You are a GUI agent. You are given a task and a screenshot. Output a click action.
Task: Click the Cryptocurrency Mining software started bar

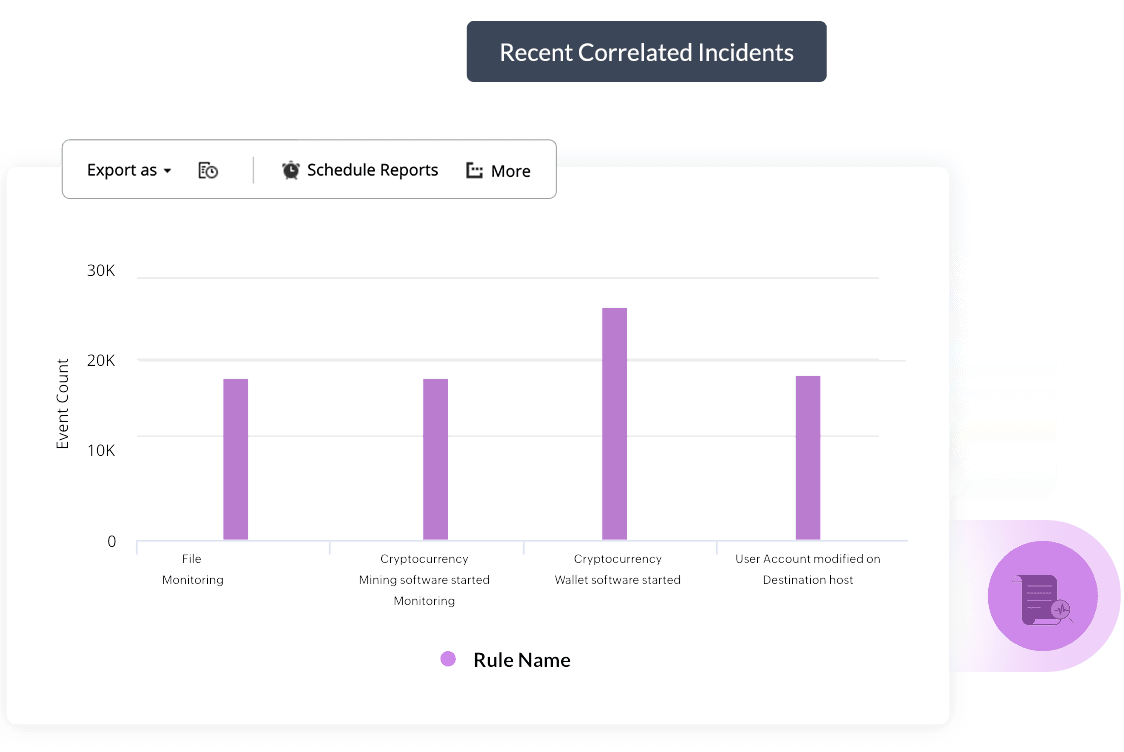point(435,460)
